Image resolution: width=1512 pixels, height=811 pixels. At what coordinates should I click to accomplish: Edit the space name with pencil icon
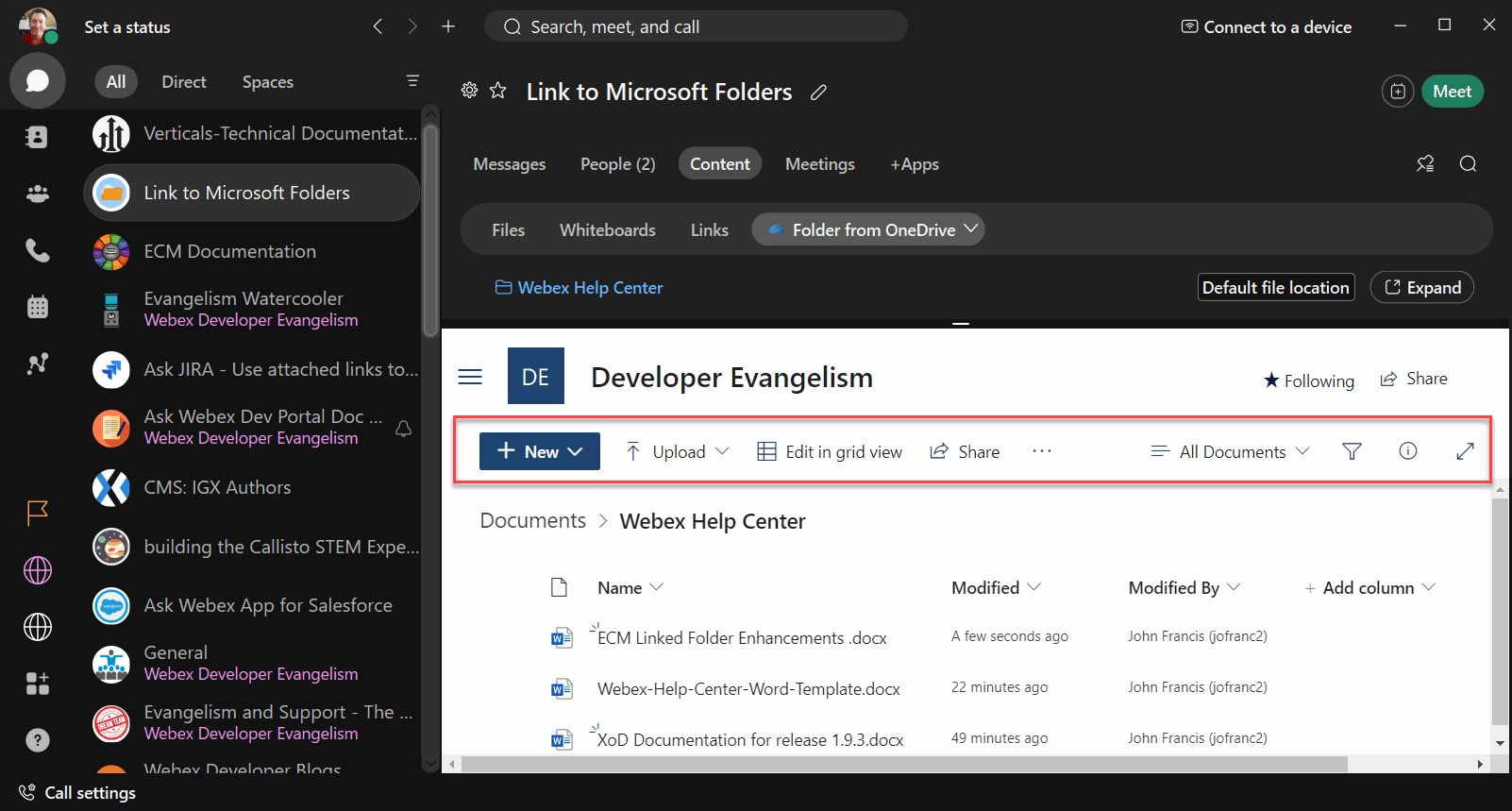[x=818, y=93]
